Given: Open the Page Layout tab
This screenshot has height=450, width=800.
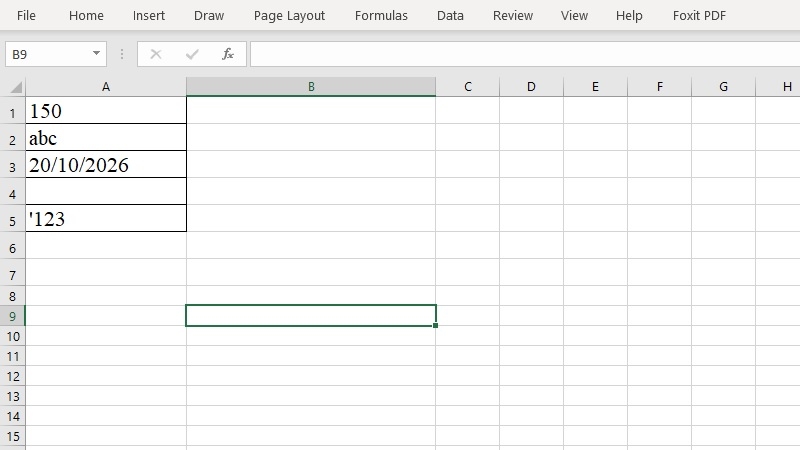Looking at the screenshot, I should coord(289,15).
